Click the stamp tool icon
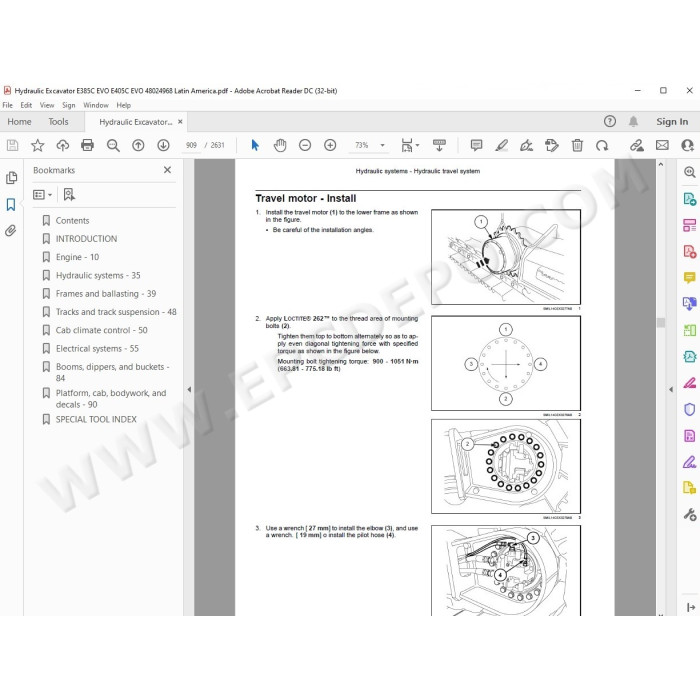Screen dimensions: 700x700 (552, 145)
